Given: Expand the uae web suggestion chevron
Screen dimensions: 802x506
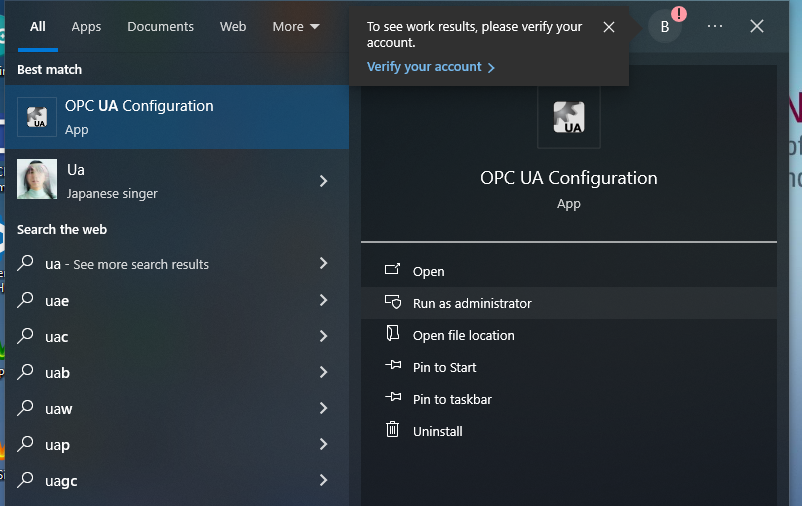Looking at the screenshot, I should 323,300.
